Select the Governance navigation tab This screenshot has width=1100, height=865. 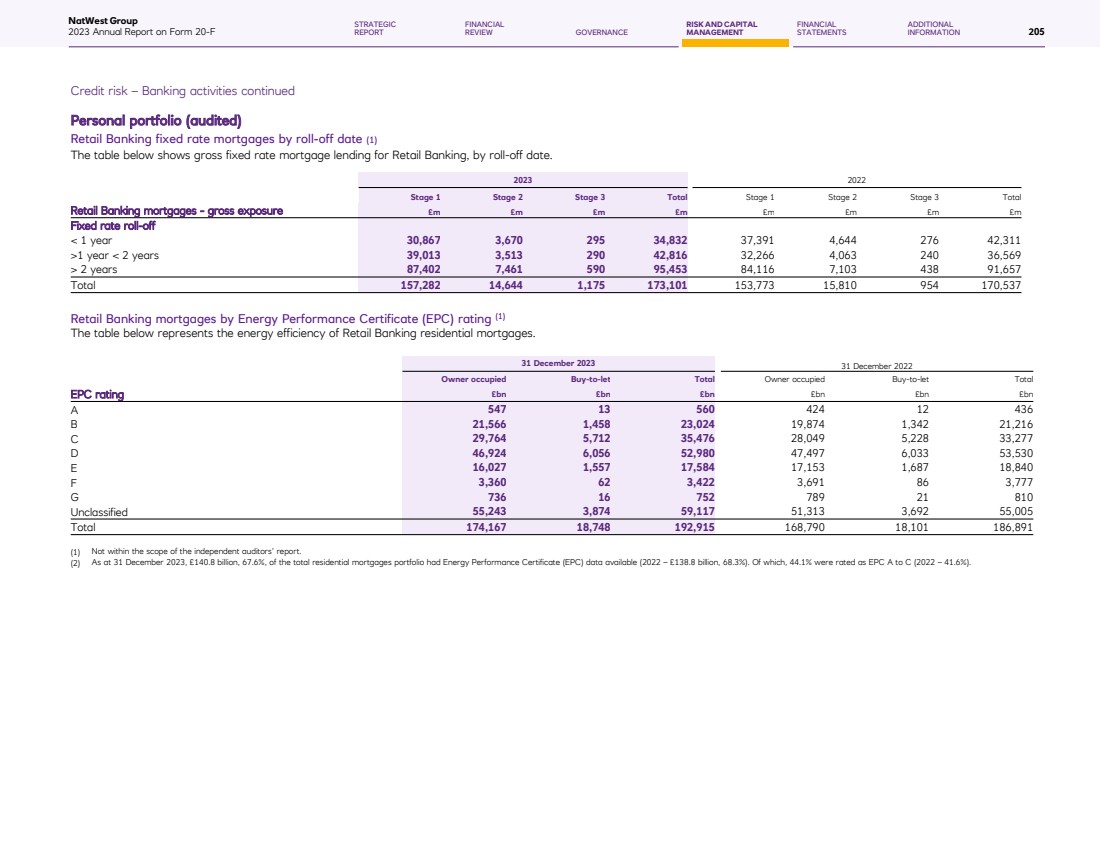tap(601, 32)
